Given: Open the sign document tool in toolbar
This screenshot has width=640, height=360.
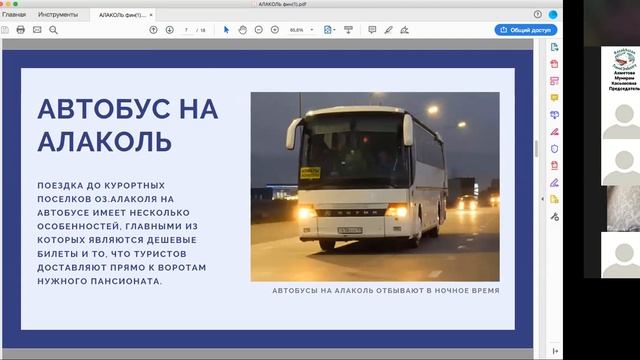Looking at the screenshot, I should pos(404,30).
